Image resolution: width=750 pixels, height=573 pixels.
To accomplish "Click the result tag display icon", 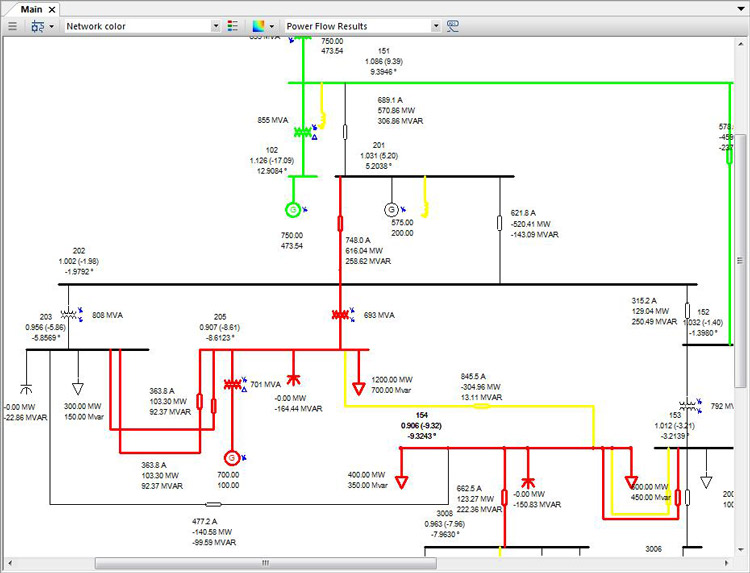I will pyautogui.click(x=453, y=26).
